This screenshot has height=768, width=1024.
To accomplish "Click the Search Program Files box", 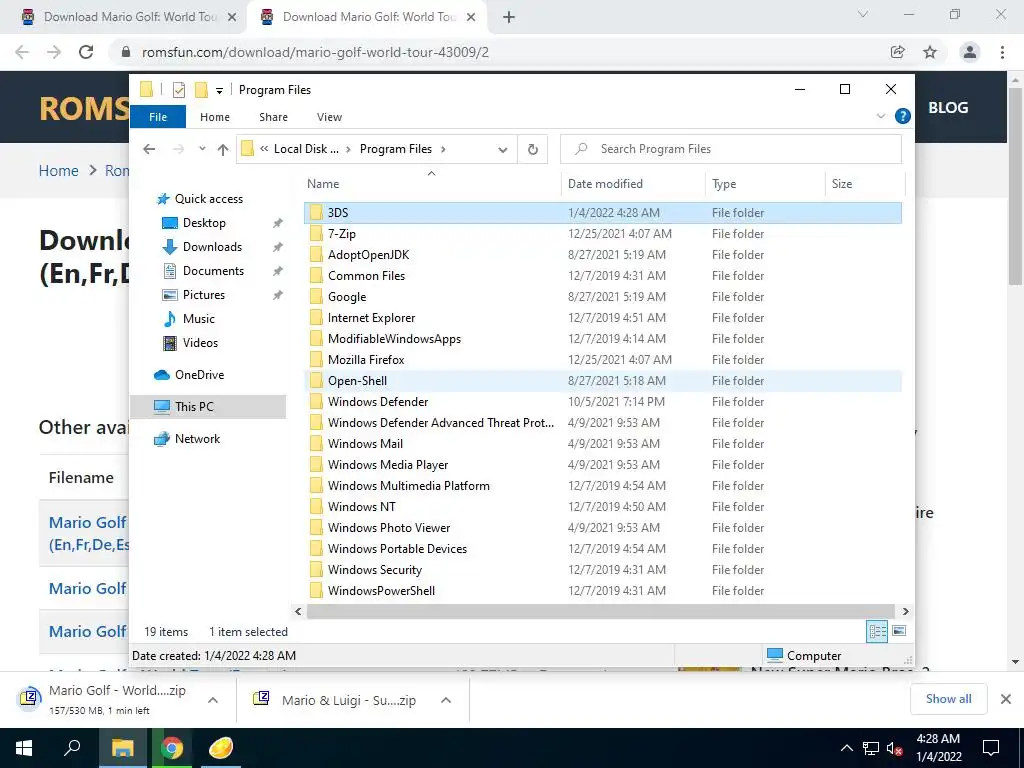I will pyautogui.click(x=731, y=149).
